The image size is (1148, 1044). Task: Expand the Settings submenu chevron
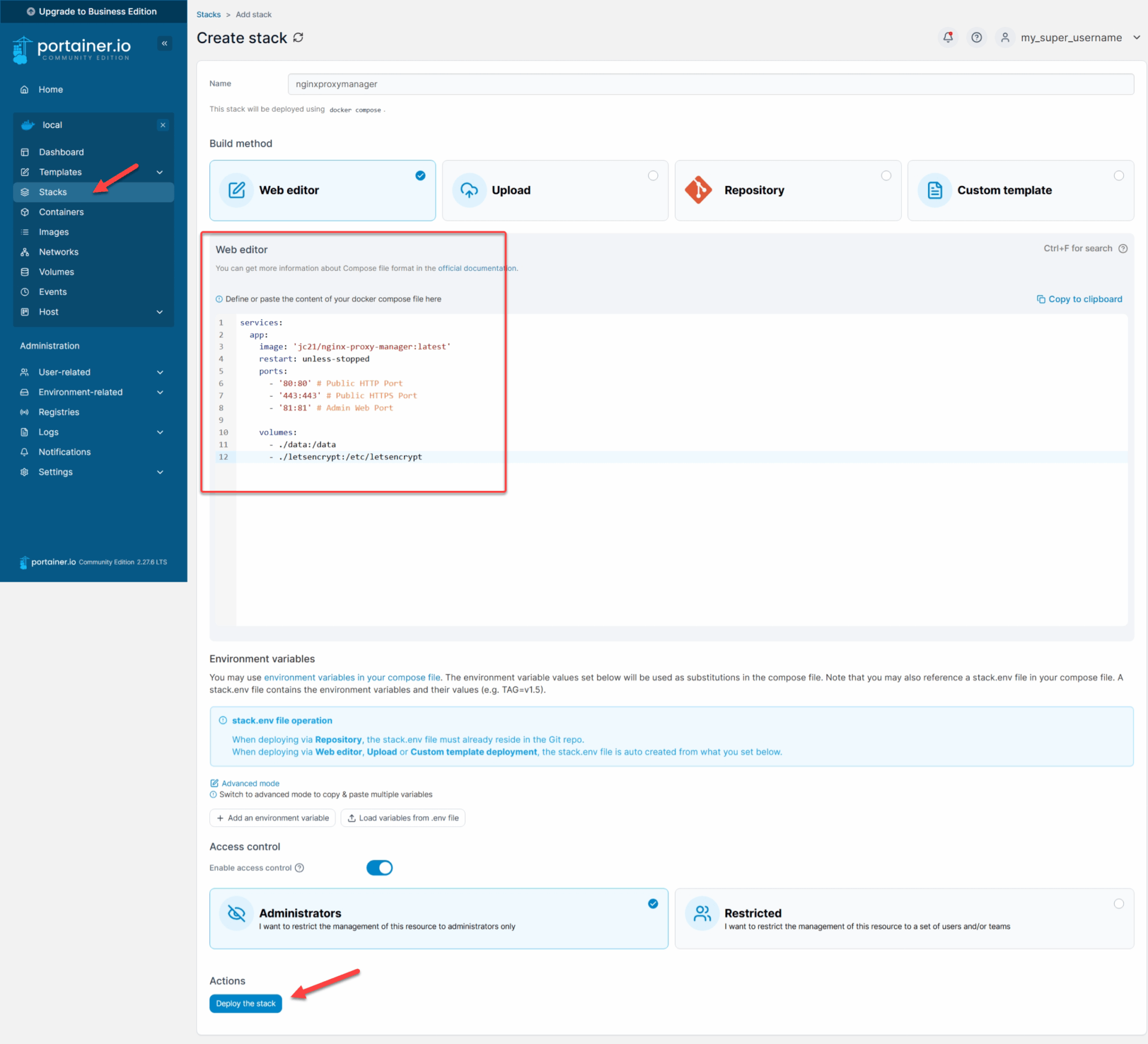160,472
